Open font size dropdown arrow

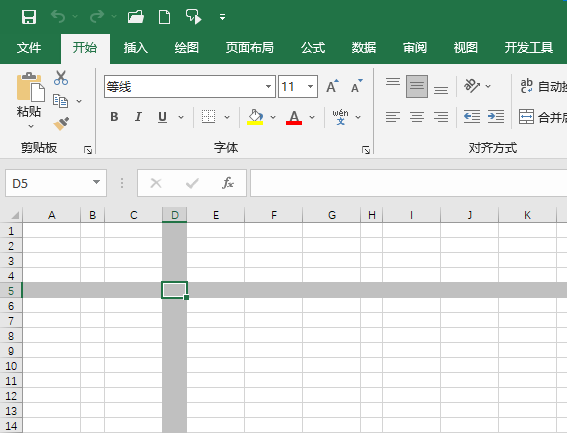tap(310, 86)
